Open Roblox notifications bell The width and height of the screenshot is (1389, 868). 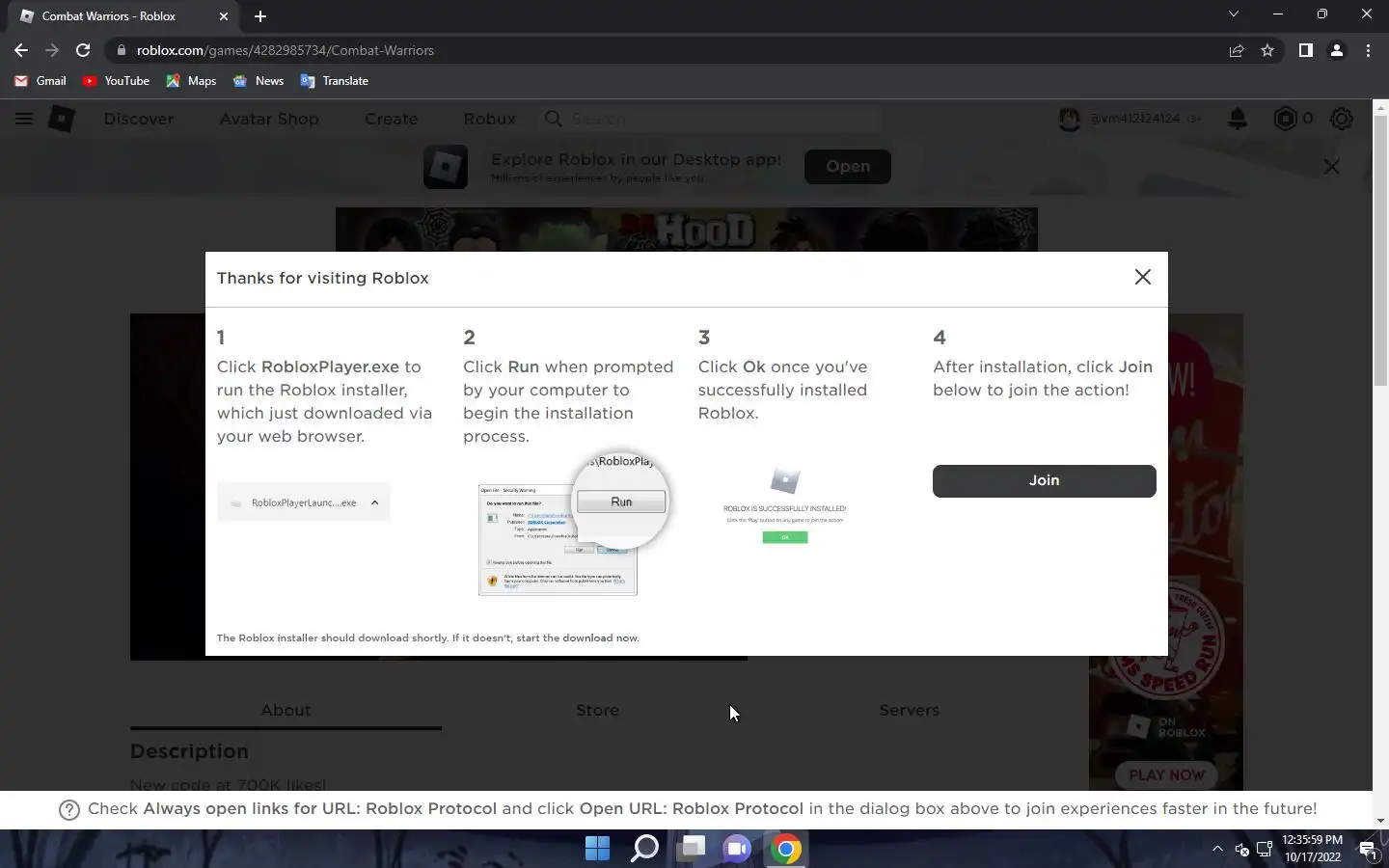[1238, 119]
